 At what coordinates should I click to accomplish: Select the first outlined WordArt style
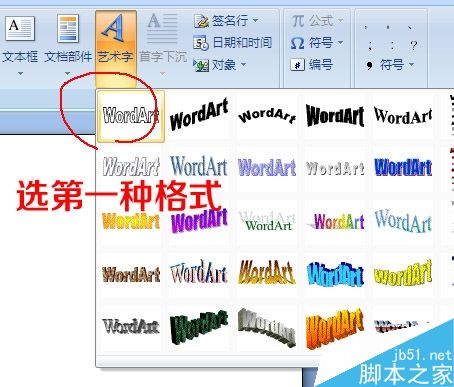tap(131, 116)
